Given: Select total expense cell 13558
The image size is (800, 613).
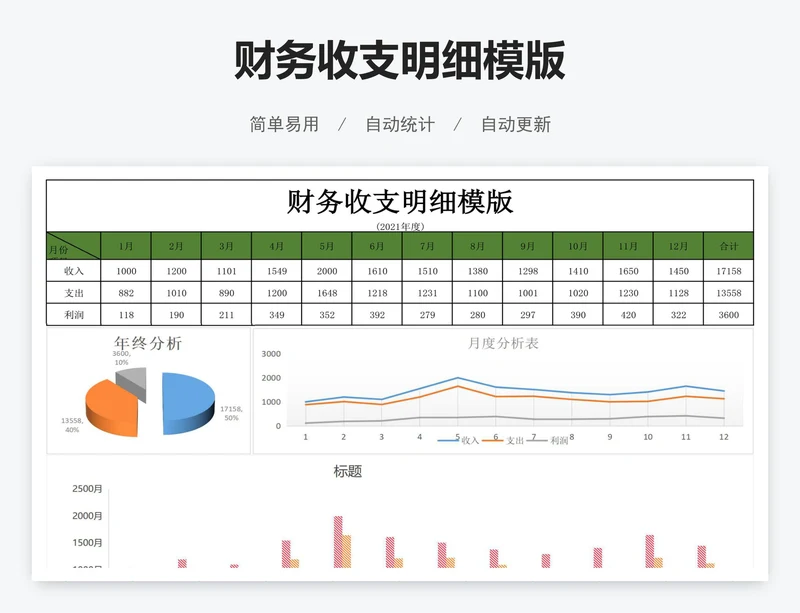Looking at the screenshot, I should tap(729, 293).
